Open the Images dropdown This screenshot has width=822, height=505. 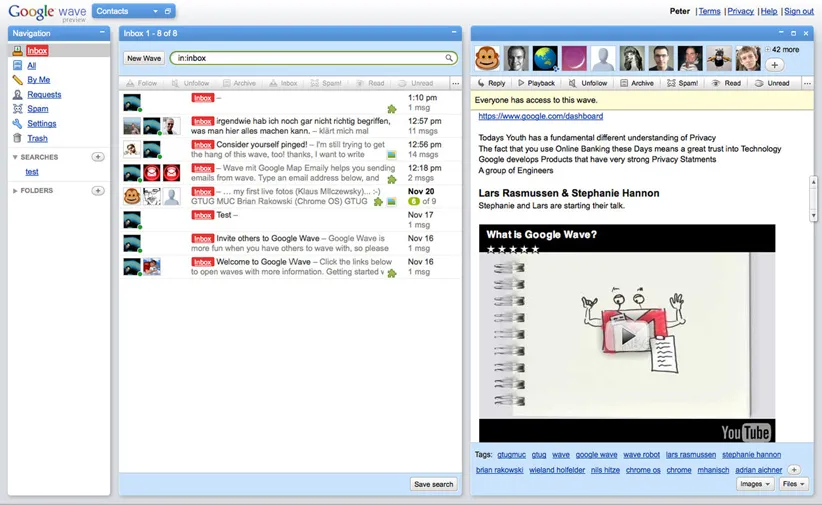pos(754,484)
